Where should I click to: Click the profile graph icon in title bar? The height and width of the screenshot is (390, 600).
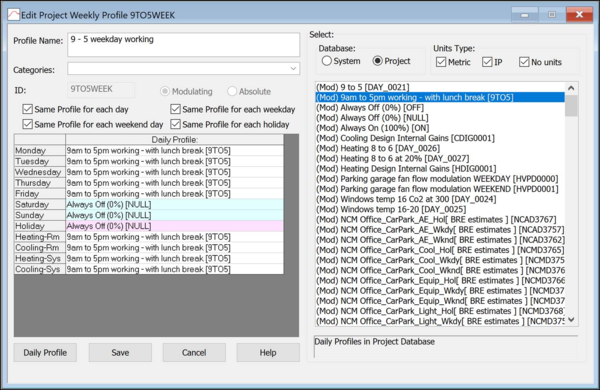13,15
